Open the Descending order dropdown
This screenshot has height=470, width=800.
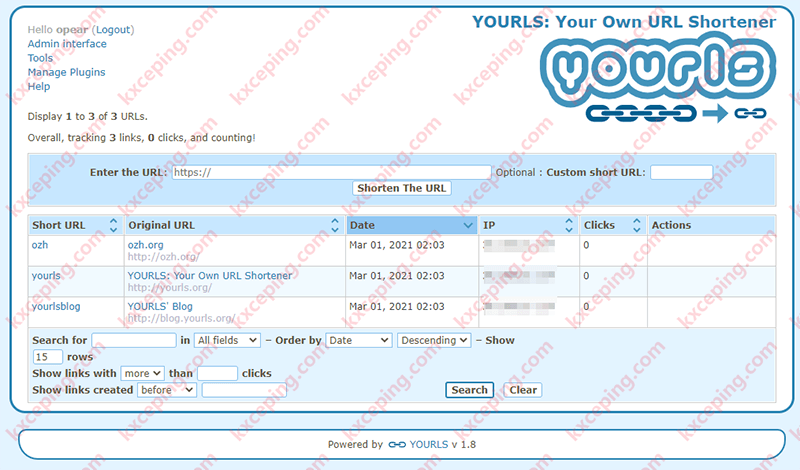coord(434,340)
